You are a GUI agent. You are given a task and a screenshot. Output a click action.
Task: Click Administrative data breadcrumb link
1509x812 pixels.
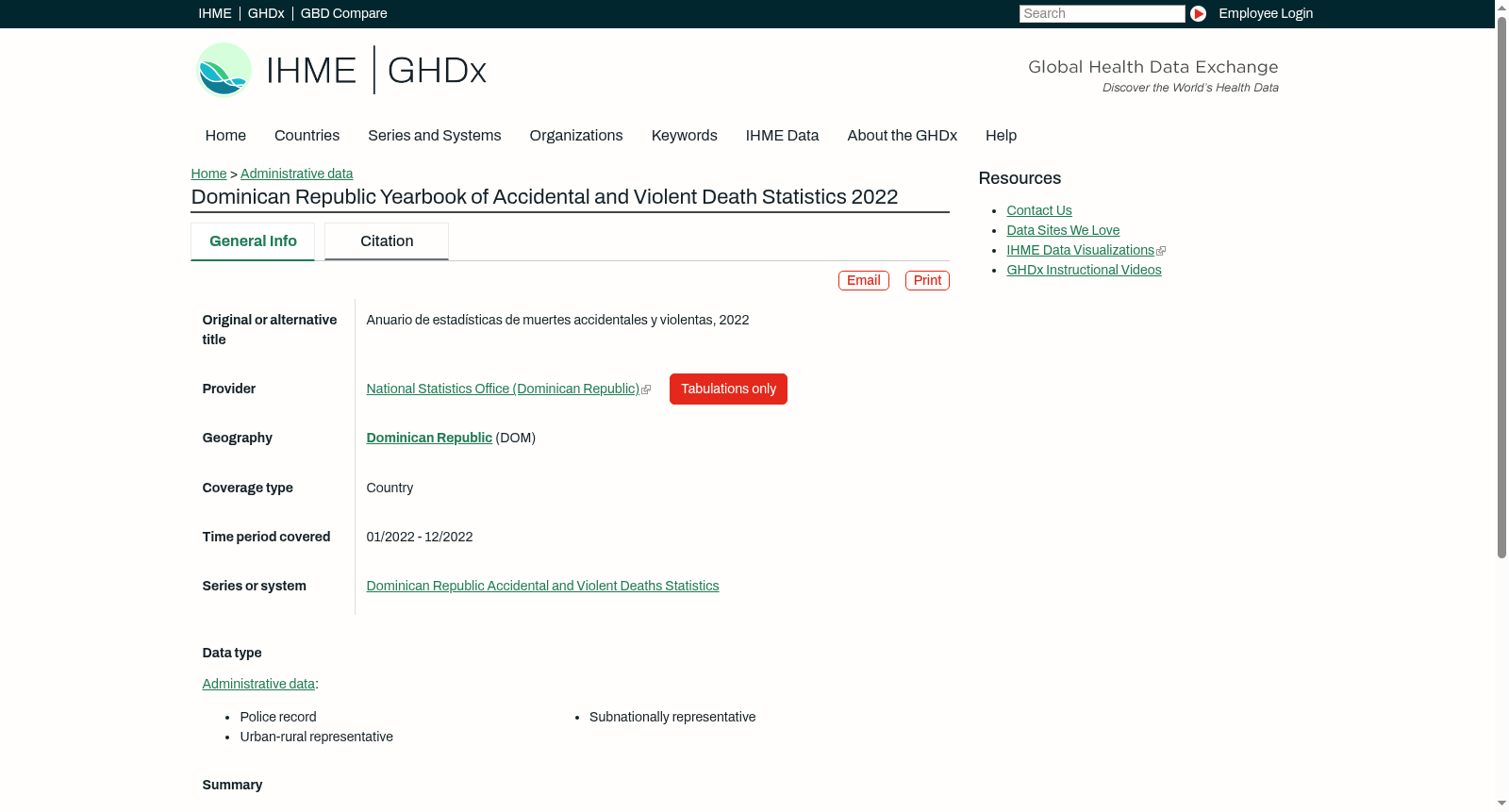296,174
